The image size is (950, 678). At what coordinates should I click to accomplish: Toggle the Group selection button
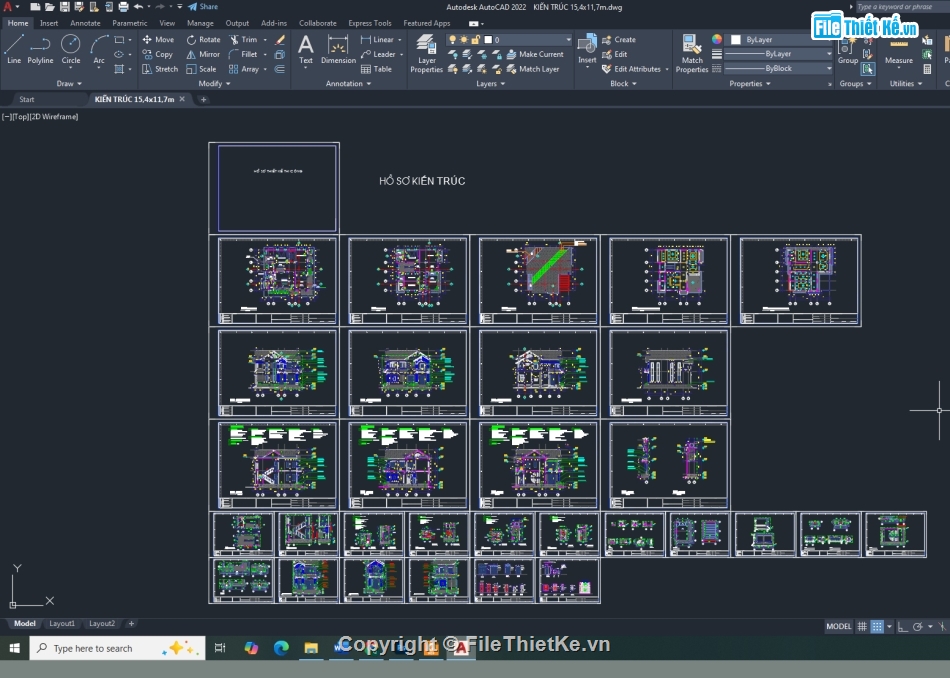tap(867, 69)
